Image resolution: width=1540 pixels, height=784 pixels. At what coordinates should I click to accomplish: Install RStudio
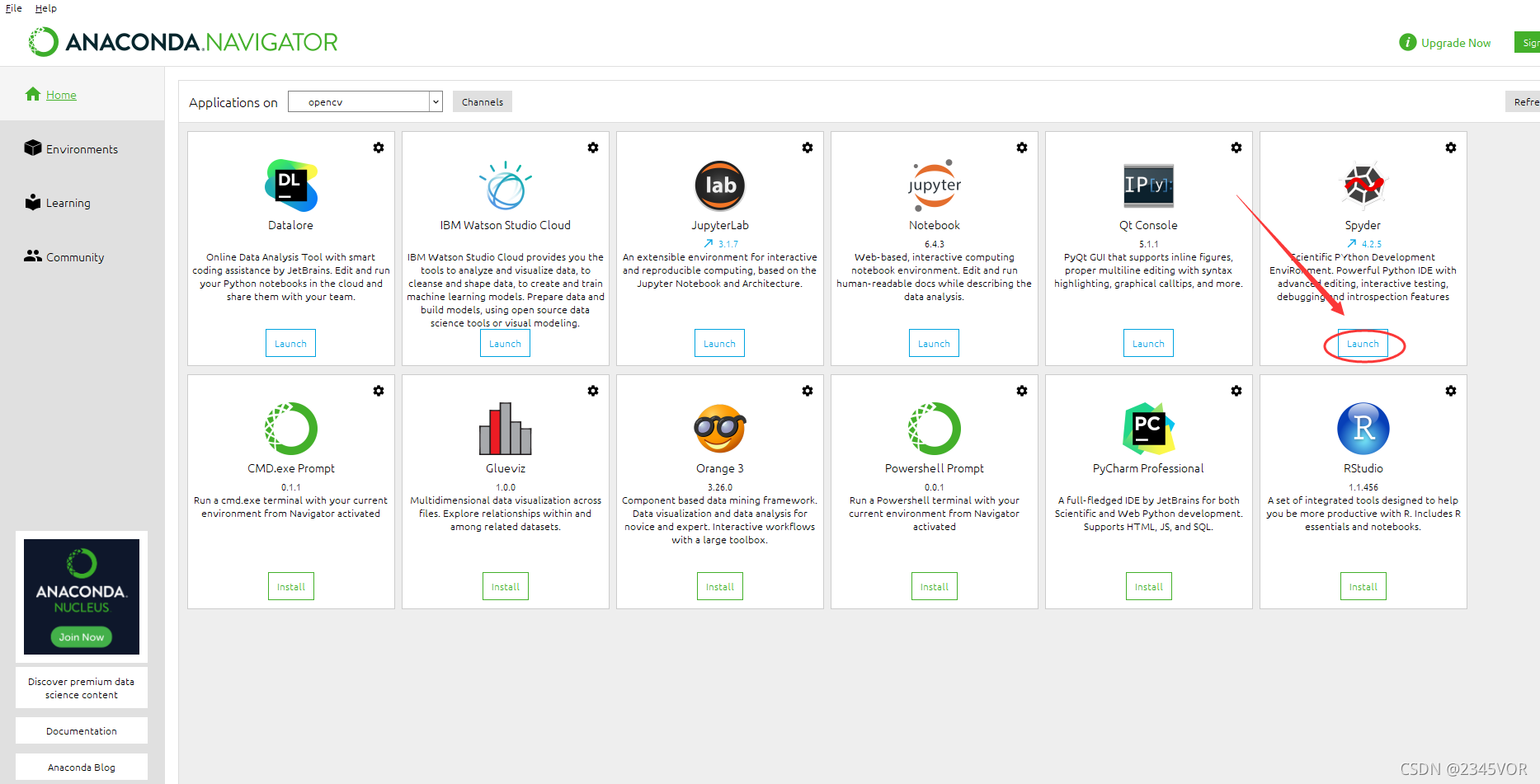[x=1363, y=586]
